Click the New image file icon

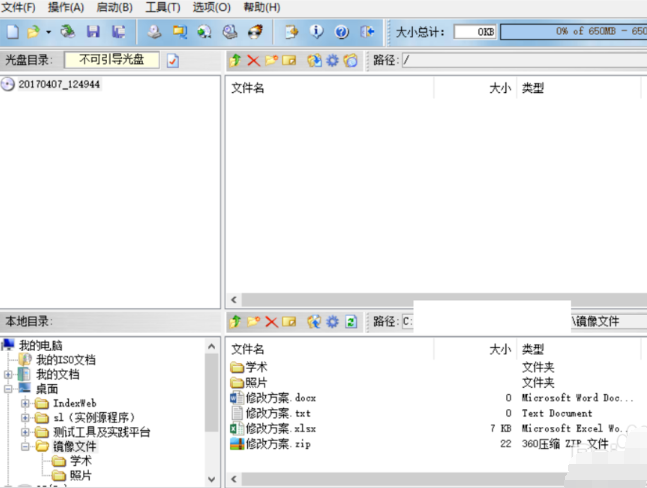[13, 32]
